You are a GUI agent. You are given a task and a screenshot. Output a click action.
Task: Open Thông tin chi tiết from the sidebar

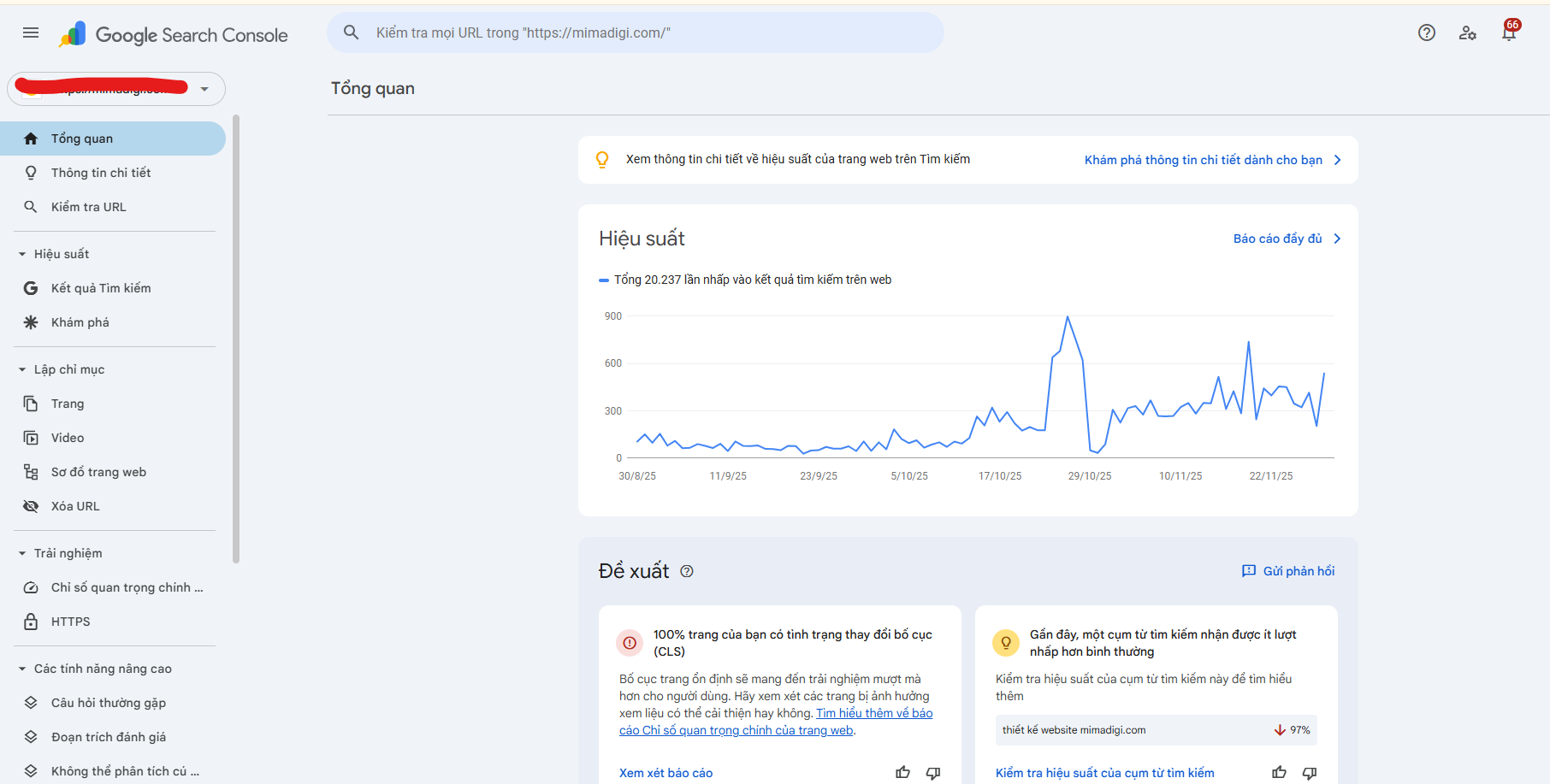pyautogui.click(x=97, y=172)
